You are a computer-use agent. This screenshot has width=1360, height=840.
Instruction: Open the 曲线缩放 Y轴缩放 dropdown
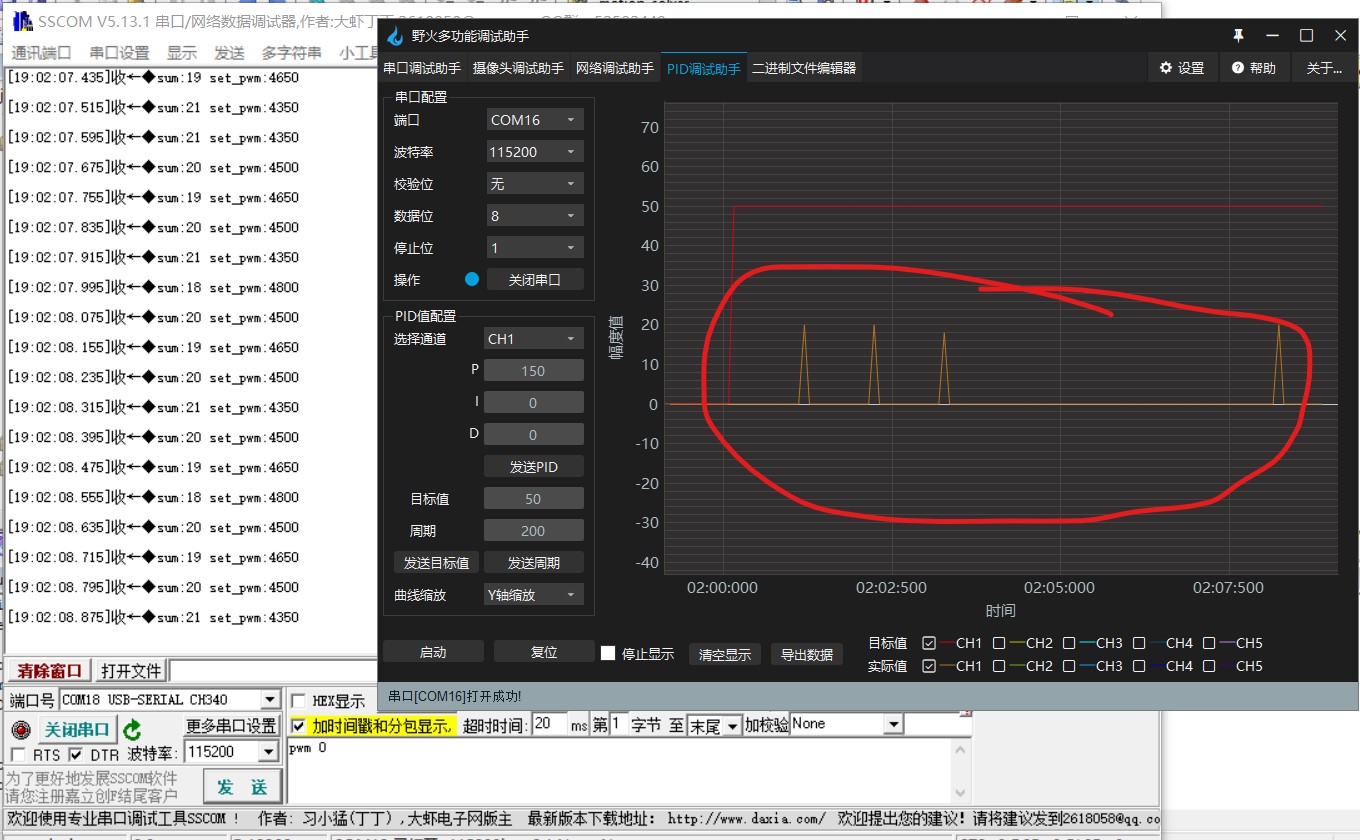click(x=533, y=594)
